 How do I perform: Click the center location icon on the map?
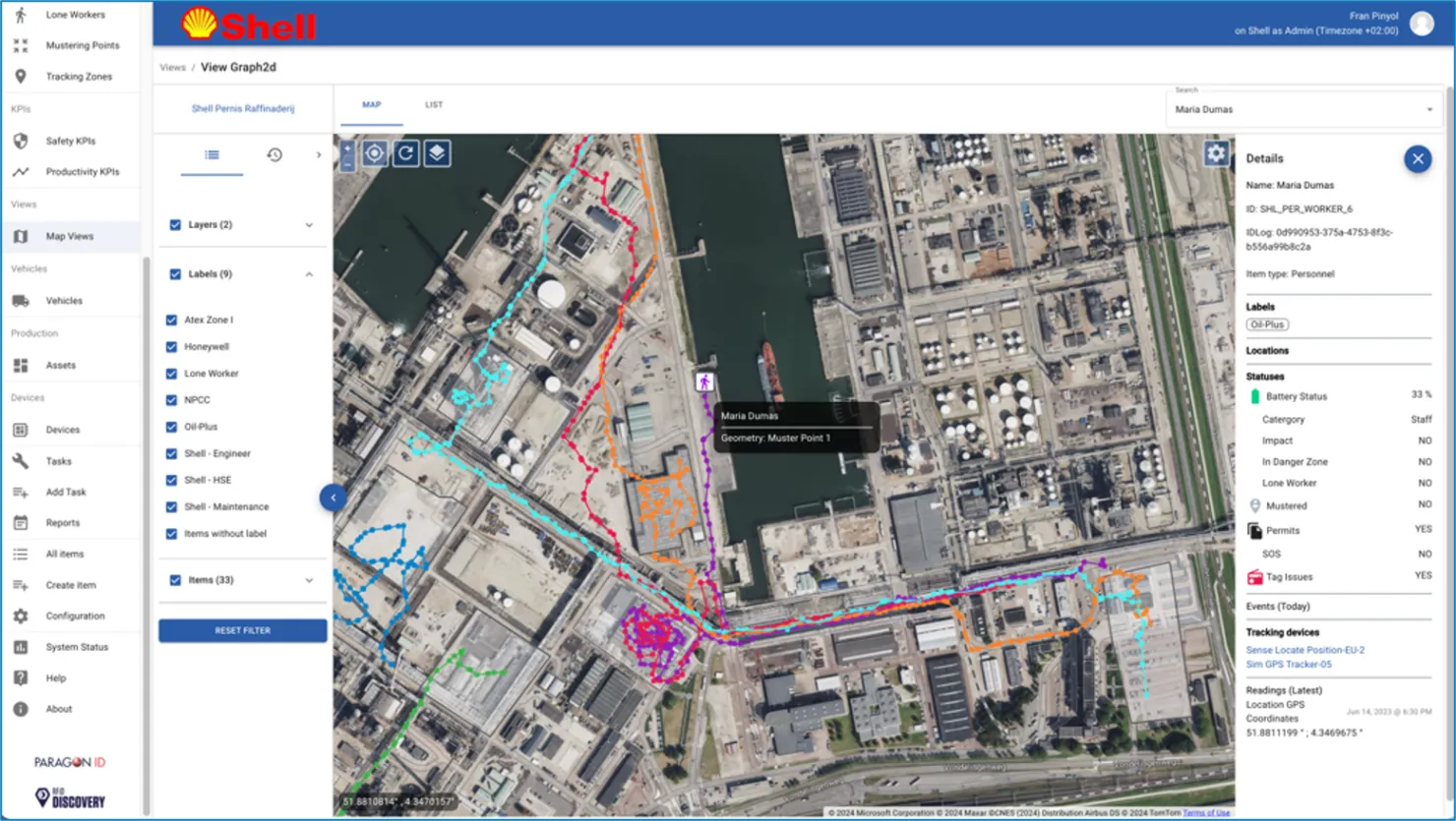tap(375, 153)
